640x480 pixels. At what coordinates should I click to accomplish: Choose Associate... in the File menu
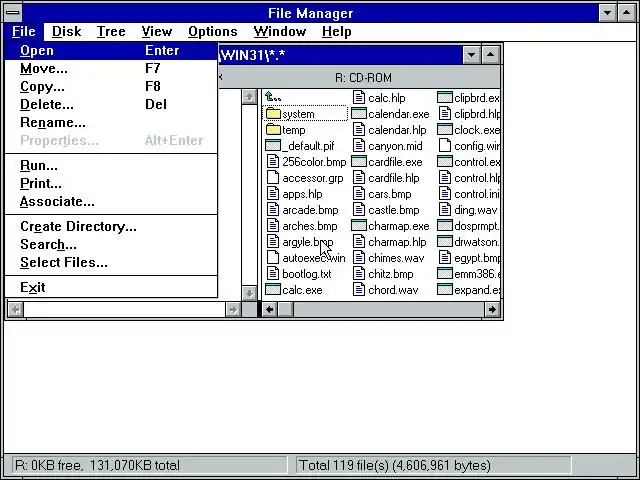(x=111, y=201)
